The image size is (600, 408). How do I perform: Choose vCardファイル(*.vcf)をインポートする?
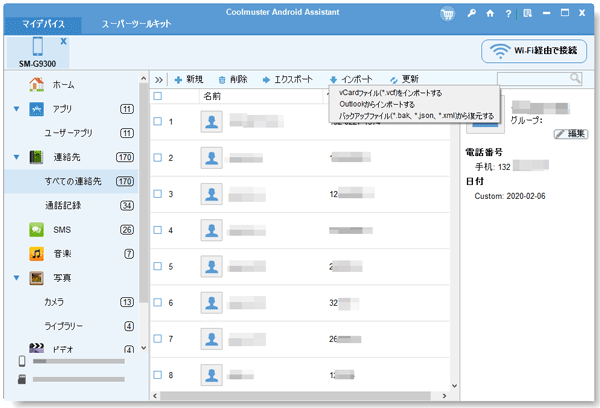click(x=390, y=93)
